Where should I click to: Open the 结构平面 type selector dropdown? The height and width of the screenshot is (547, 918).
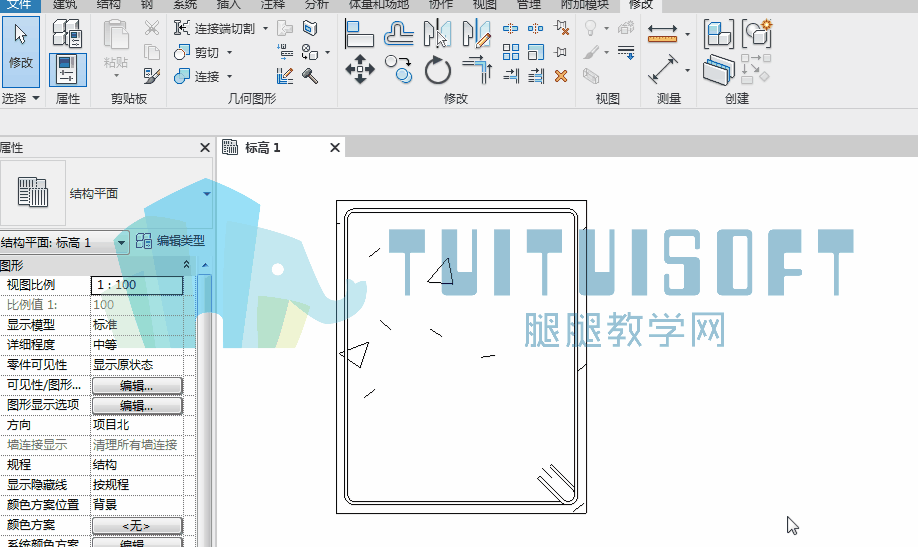click(206, 194)
